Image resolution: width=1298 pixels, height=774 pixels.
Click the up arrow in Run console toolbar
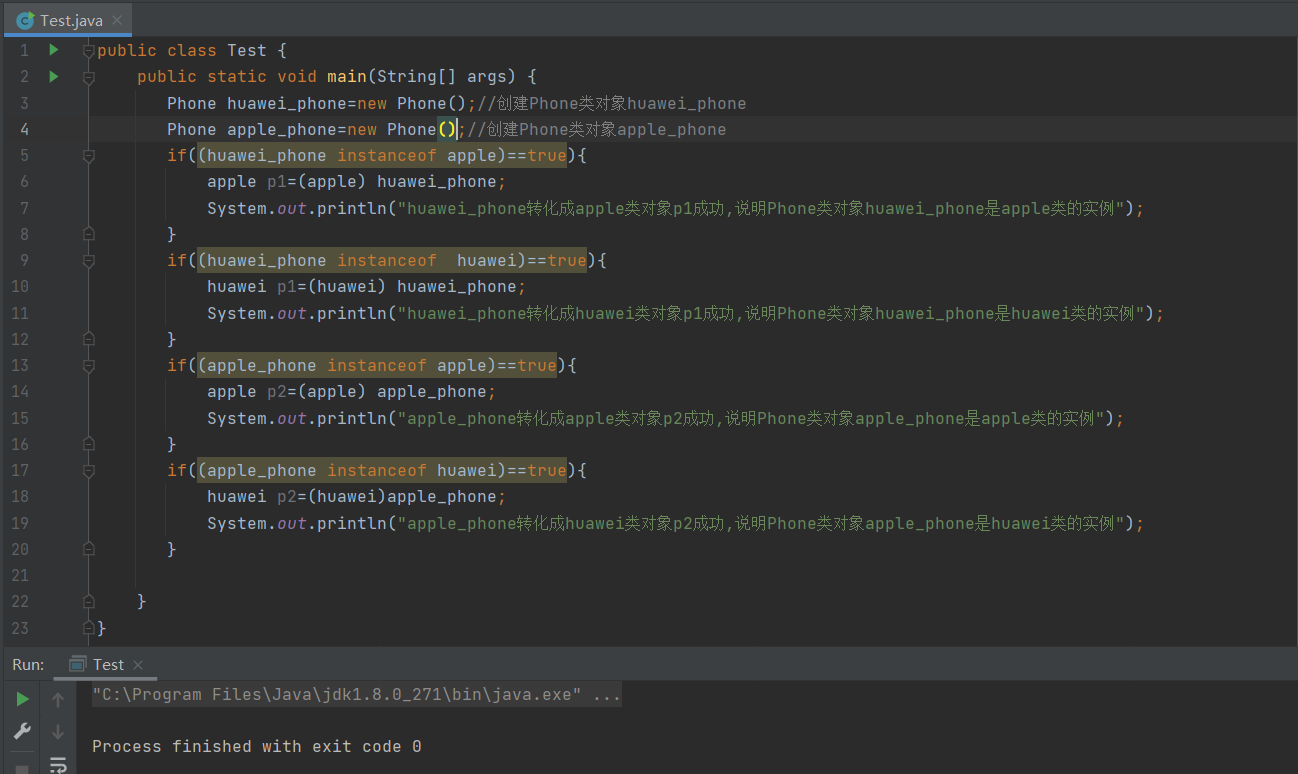click(x=58, y=700)
